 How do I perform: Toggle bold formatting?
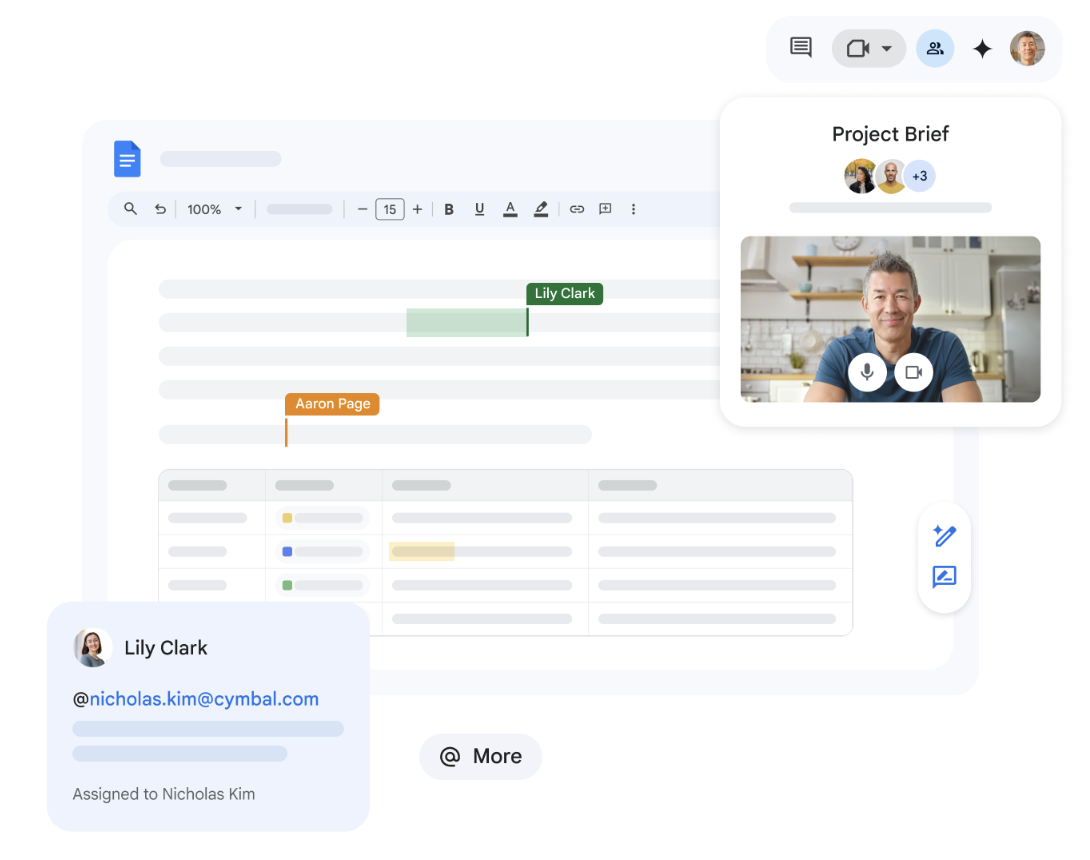pyautogui.click(x=449, y=209)
